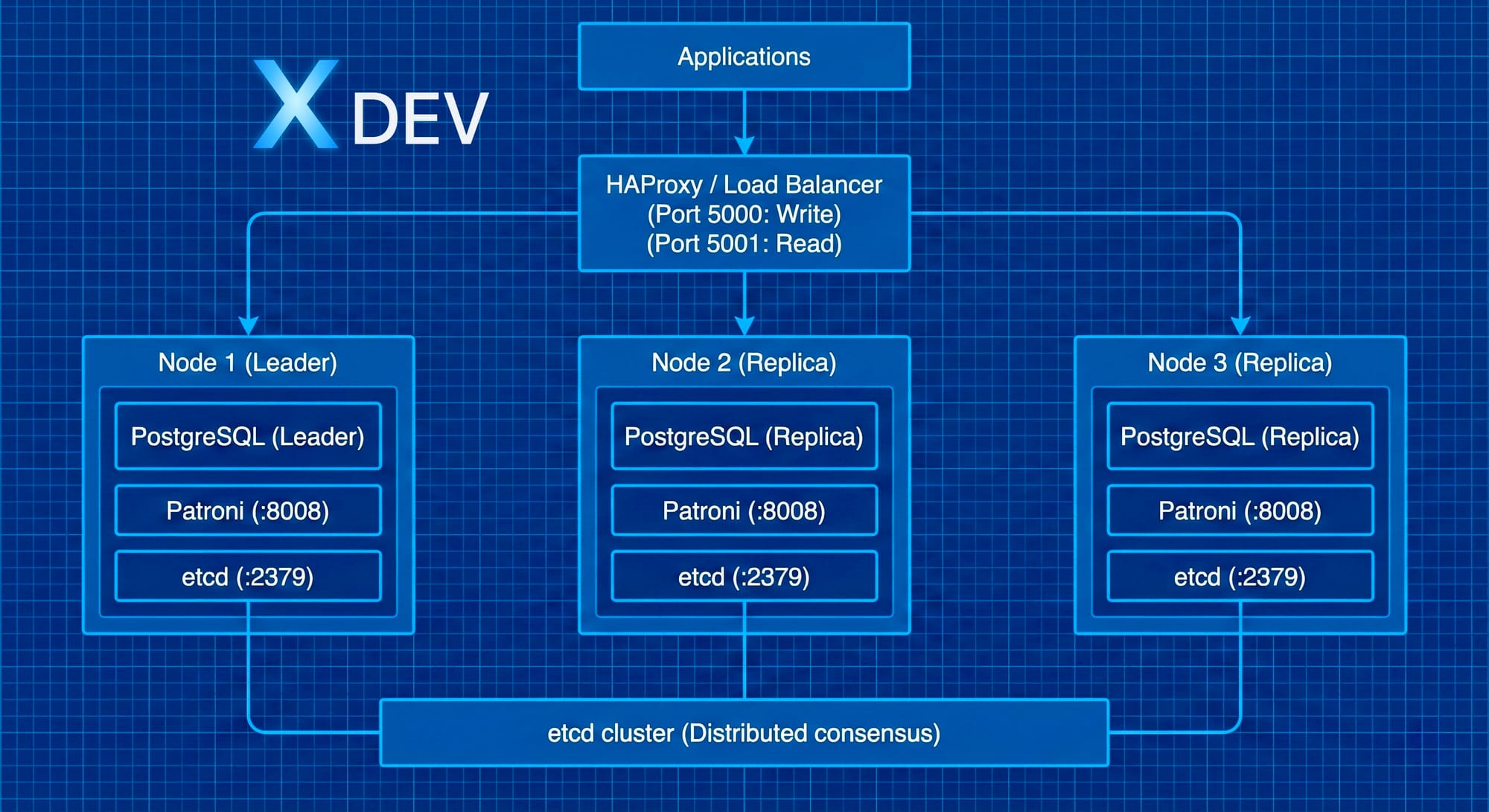The width and height of the screenshot is (1489, 812).
Task: Select PostgreSQL (Replica) box in Node 2
Action: click(744, 436)
